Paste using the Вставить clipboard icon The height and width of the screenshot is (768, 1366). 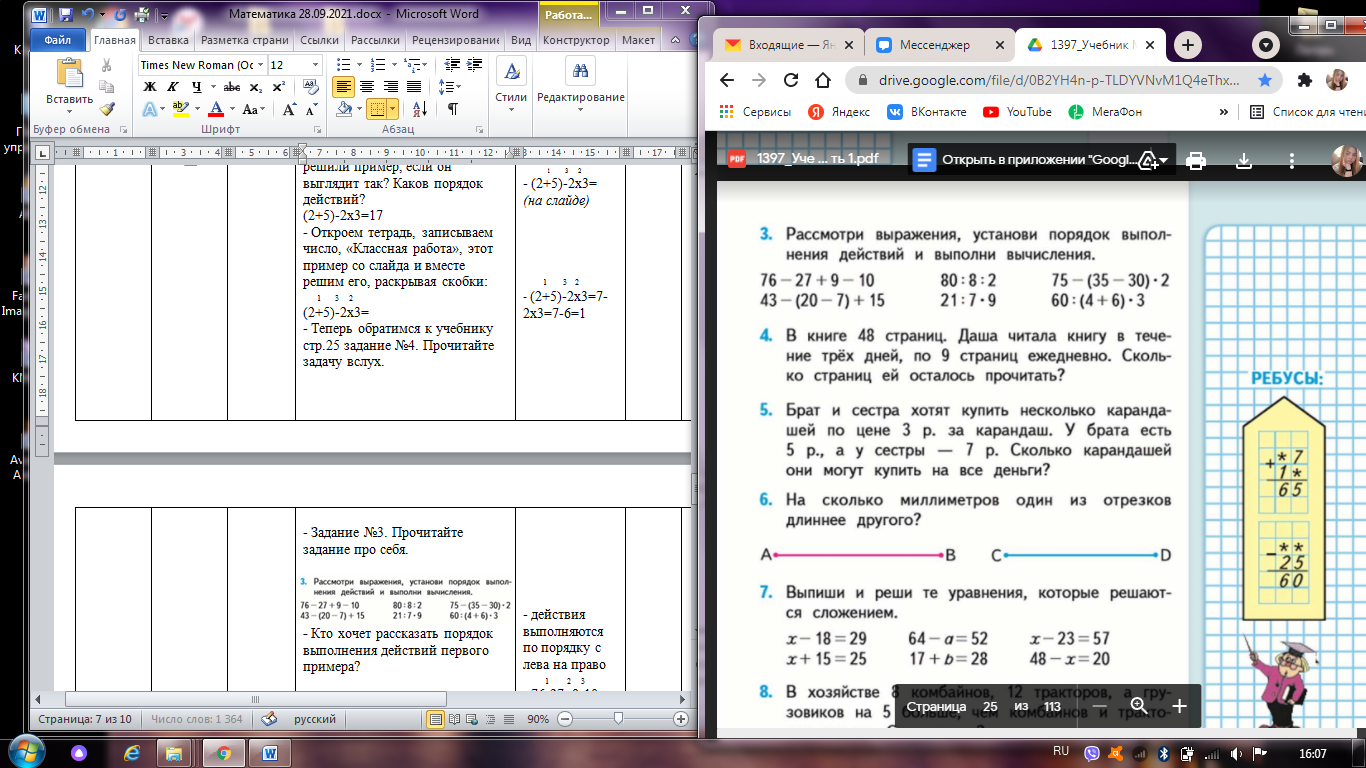coord(69,82)
